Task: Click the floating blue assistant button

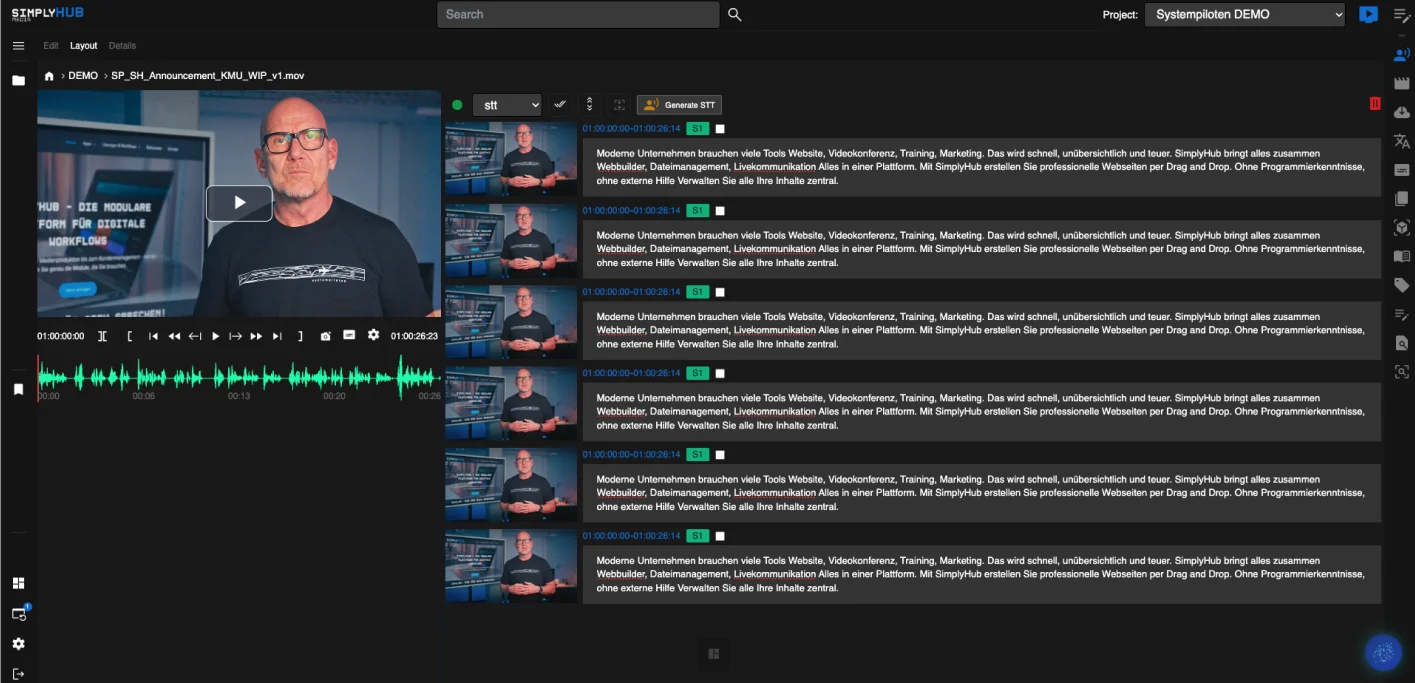Action: click(1384, 653)
